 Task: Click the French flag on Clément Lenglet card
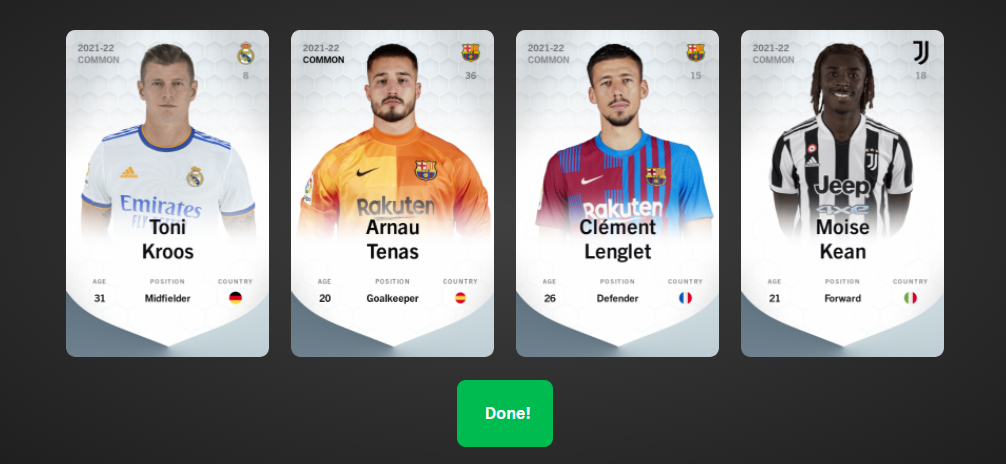tap(685, 298)
